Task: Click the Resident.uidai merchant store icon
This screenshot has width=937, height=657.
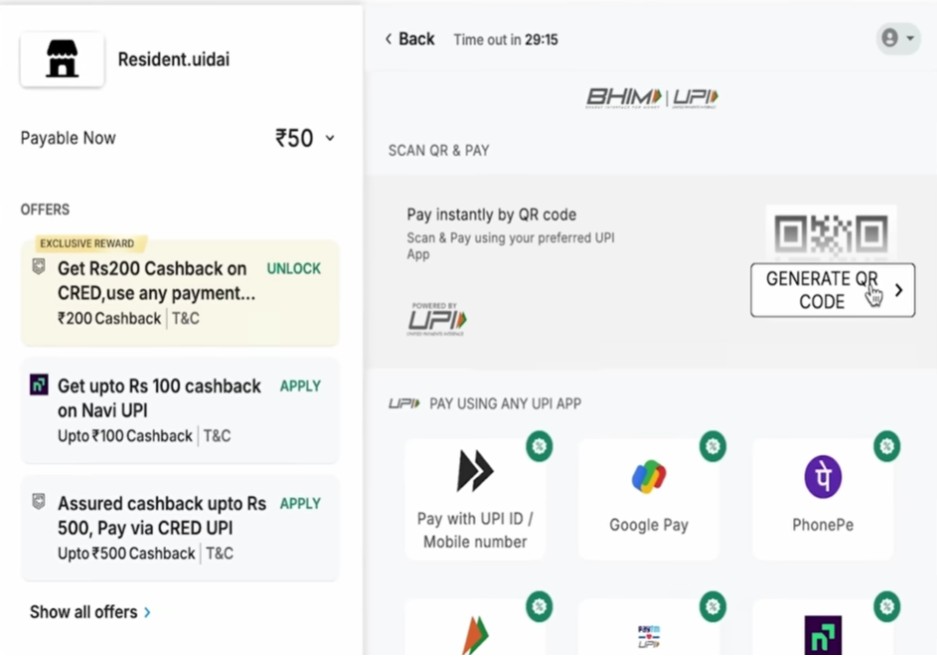Action: pyautogui.click(x=62, y=60)
